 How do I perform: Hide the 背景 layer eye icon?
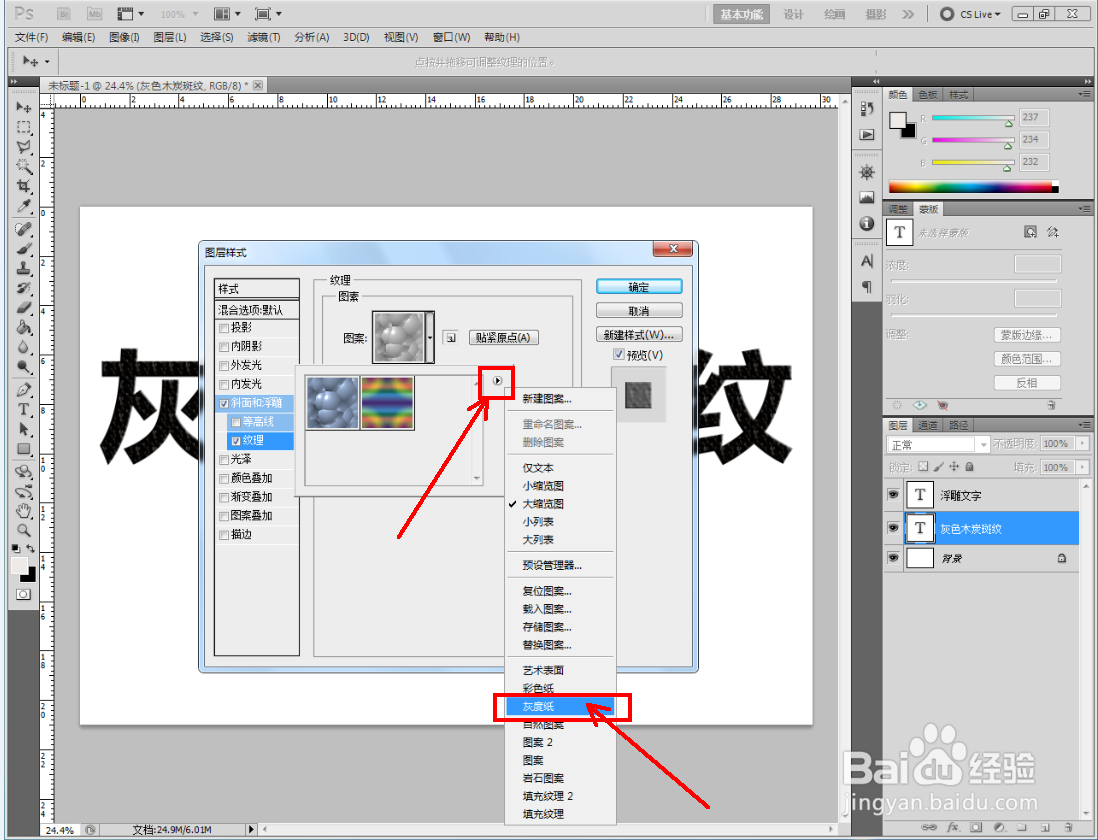click(x=893, y=558)
